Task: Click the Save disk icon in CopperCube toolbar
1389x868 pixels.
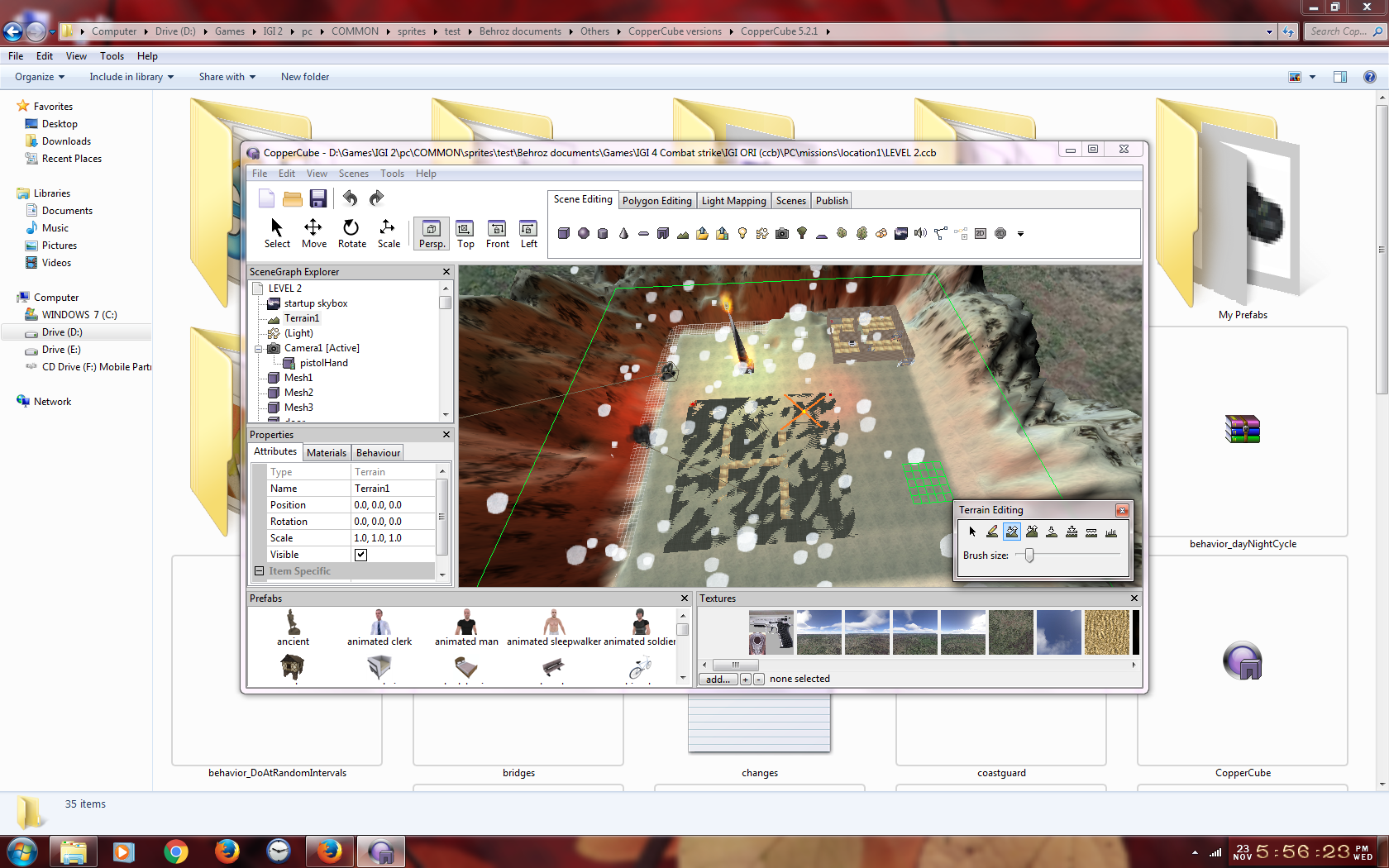Action: pyautogui.click(x=318, y=198)
